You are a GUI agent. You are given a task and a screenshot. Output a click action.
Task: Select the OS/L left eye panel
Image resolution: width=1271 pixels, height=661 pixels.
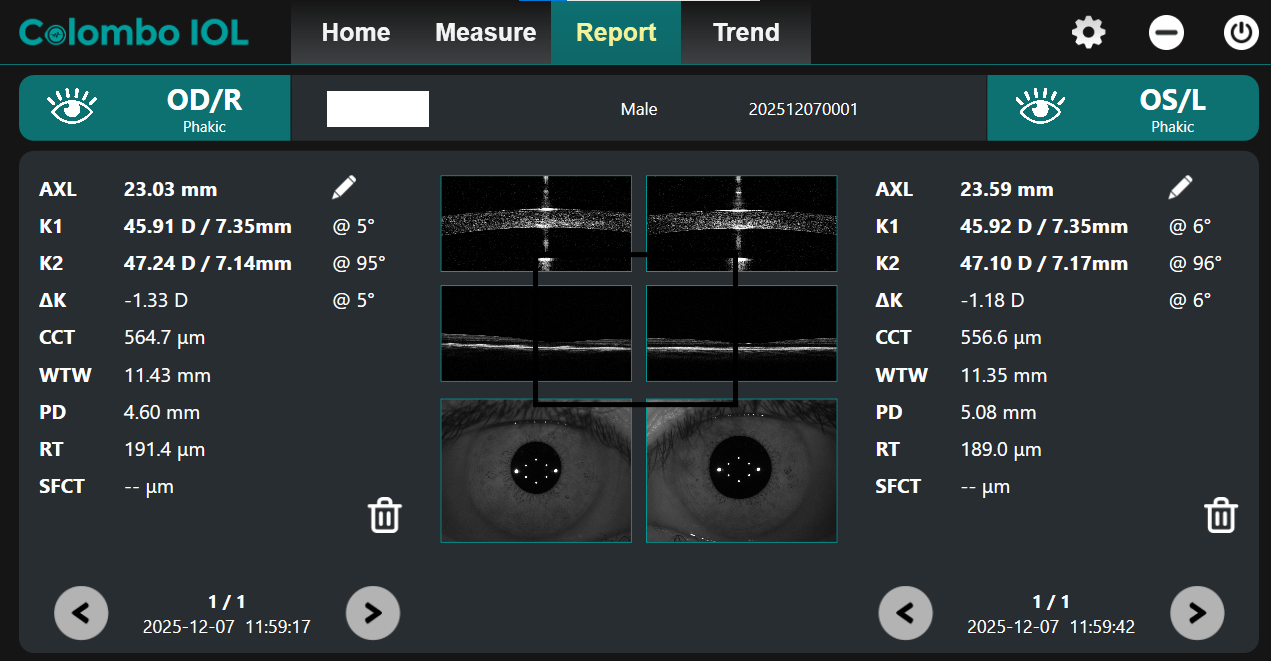tap(1122, 108)
